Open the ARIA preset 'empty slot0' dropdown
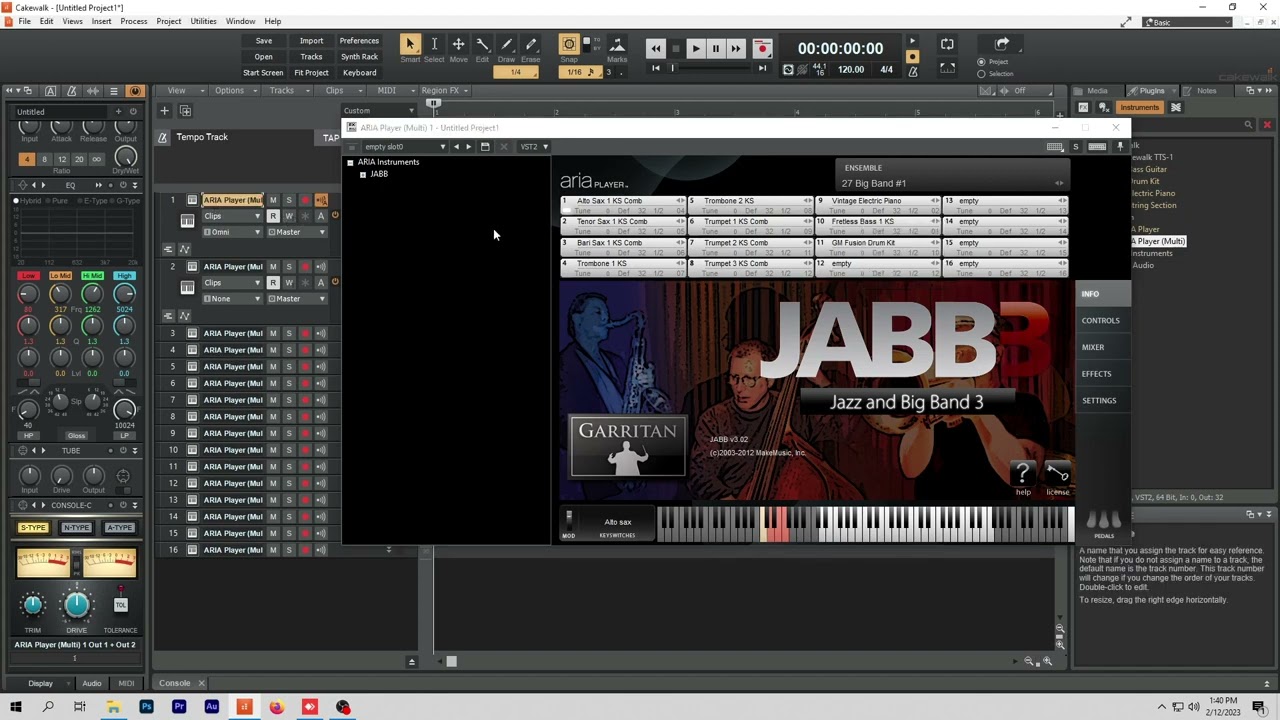This screenshot has width=1280, height=720. [x=404, y=147]
